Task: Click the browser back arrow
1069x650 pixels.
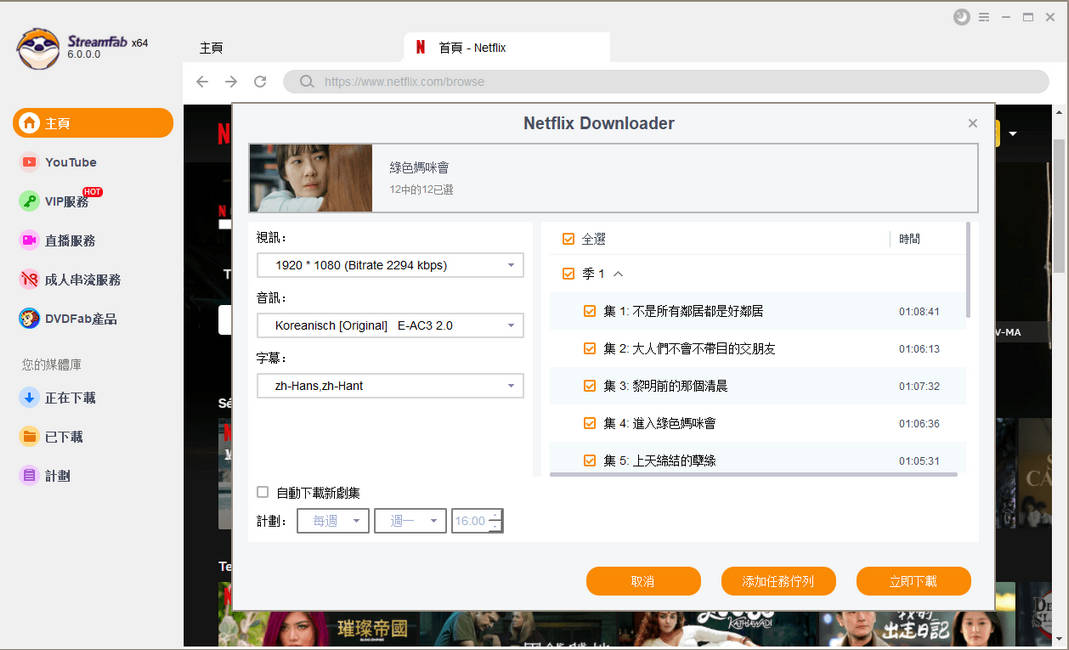Action: 203,82
